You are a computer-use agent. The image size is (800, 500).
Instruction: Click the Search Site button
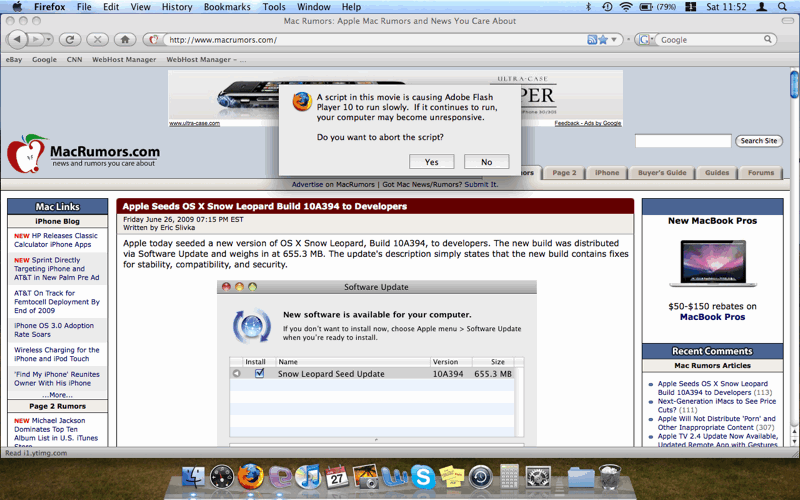(x=759, y=141)
